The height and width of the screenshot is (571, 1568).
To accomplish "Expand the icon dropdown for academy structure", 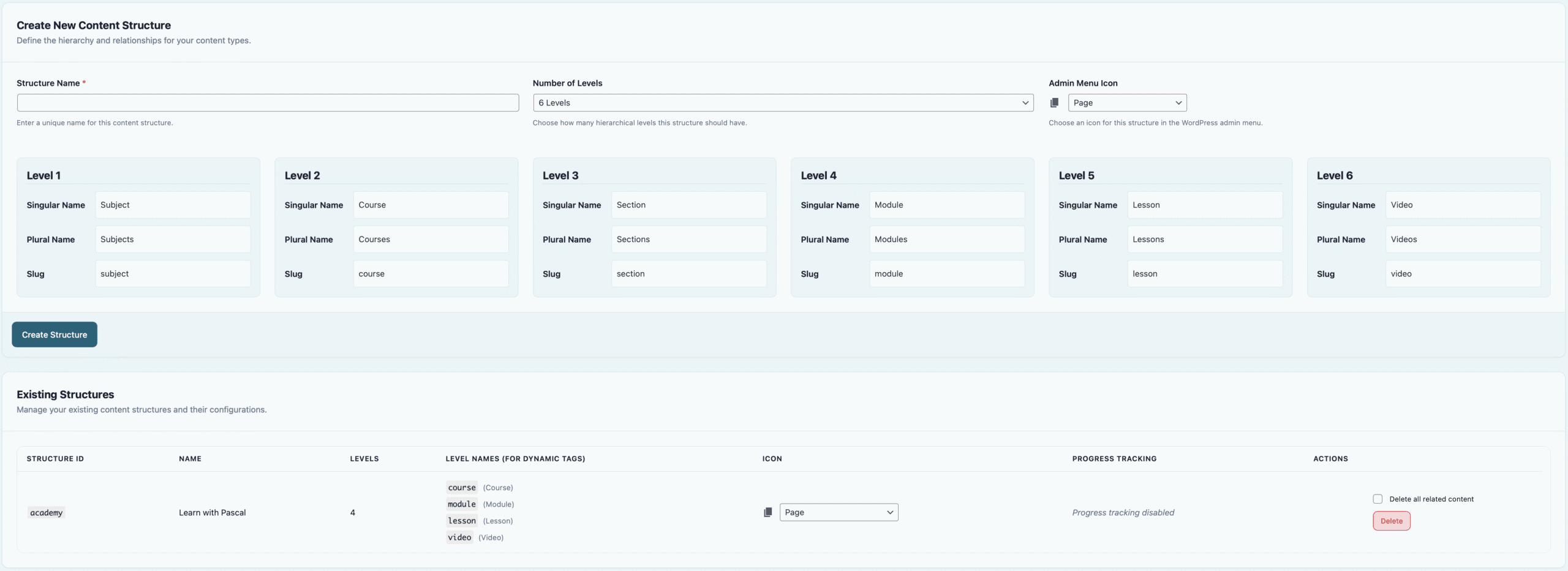I will pos(839,512).
